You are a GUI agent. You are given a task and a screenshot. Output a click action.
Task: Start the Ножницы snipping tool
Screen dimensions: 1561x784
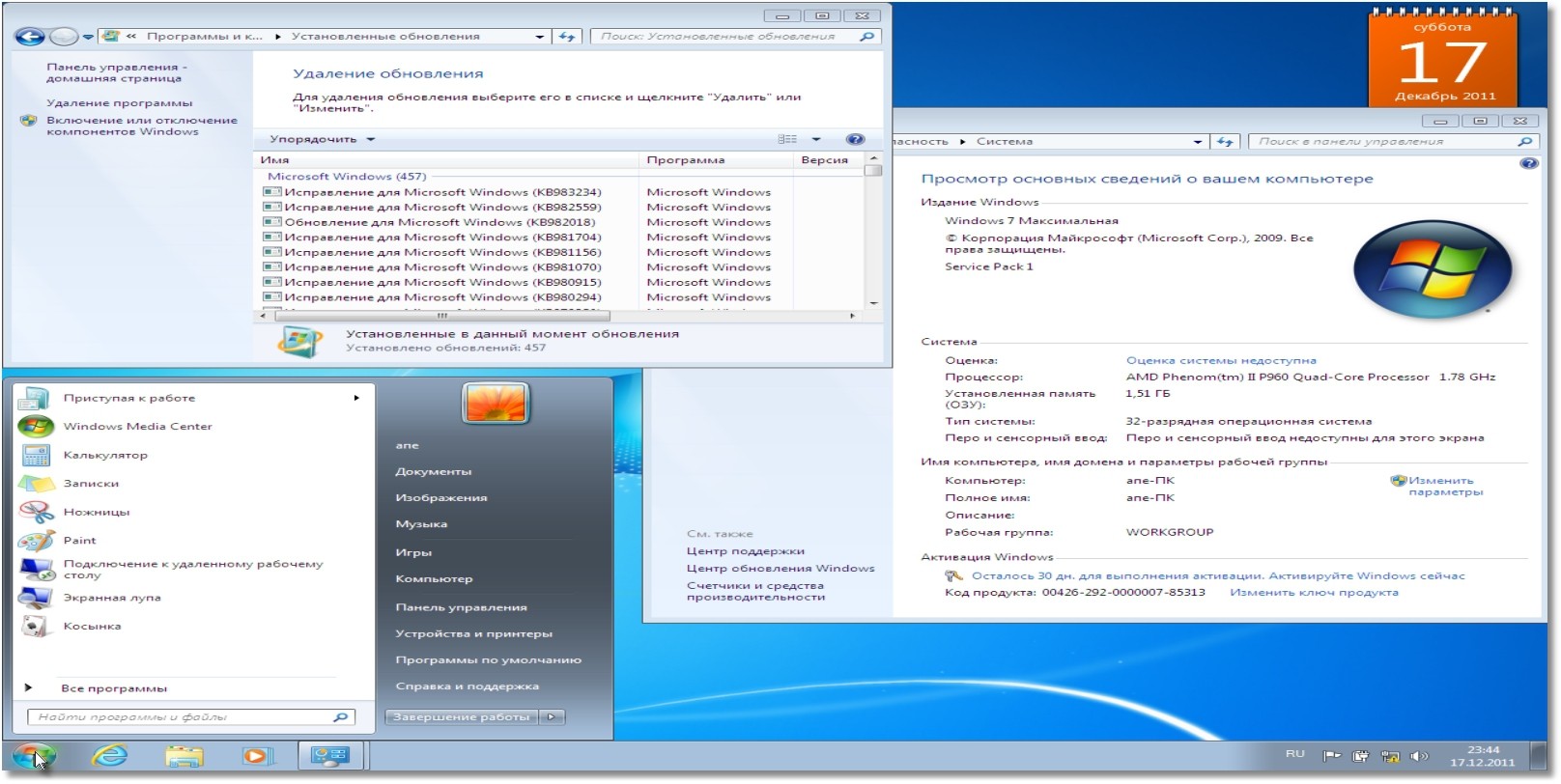click(96, 512)
